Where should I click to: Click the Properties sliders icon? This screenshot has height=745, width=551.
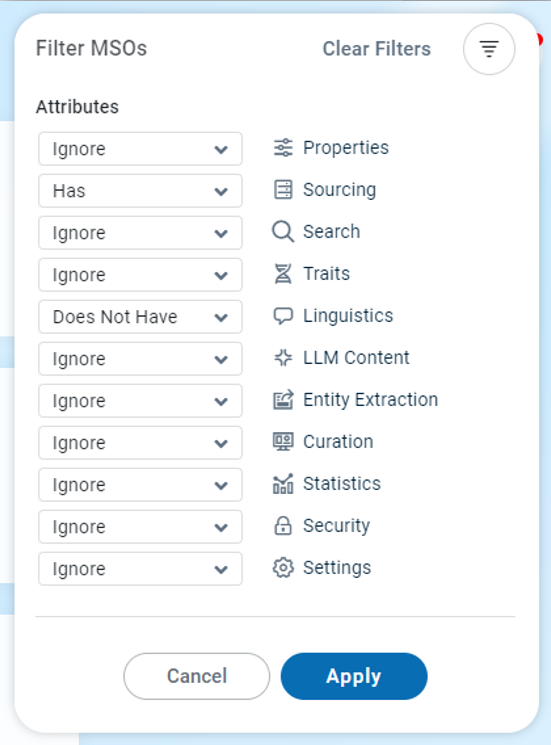click(283, 148)
